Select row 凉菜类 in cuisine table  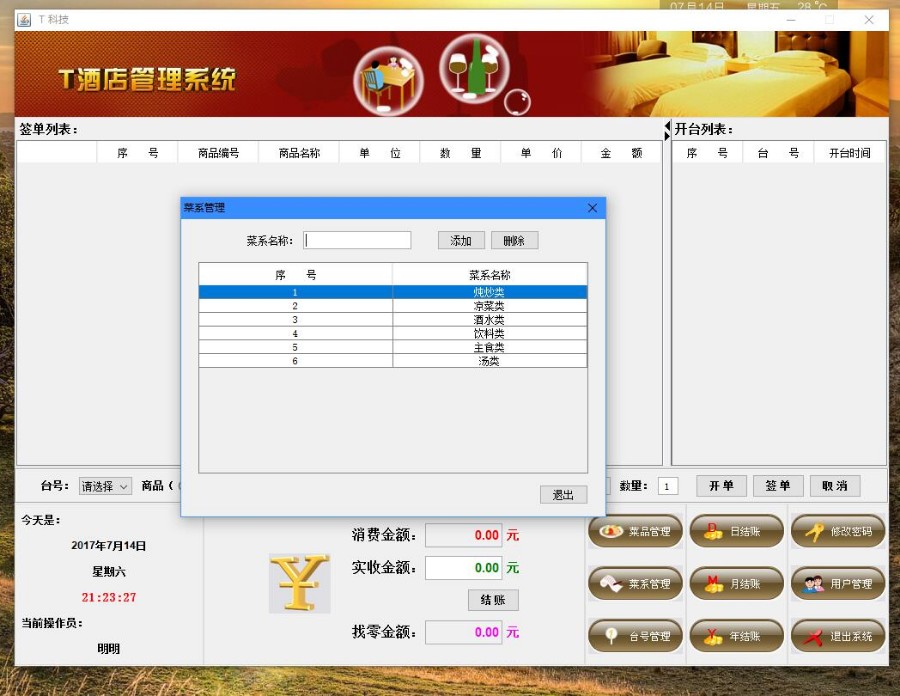tap(393, 306)
